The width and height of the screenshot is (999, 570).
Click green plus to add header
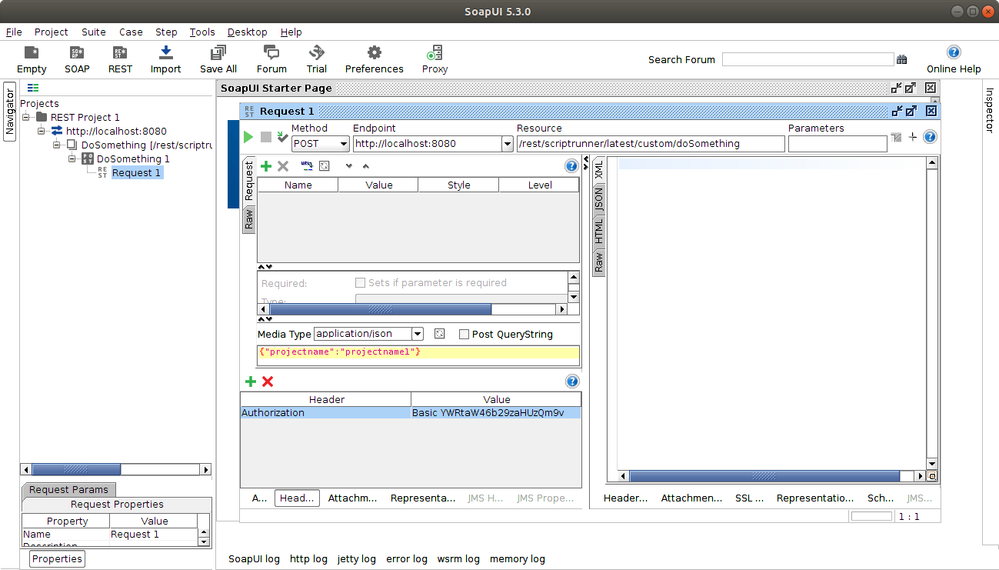250,382
